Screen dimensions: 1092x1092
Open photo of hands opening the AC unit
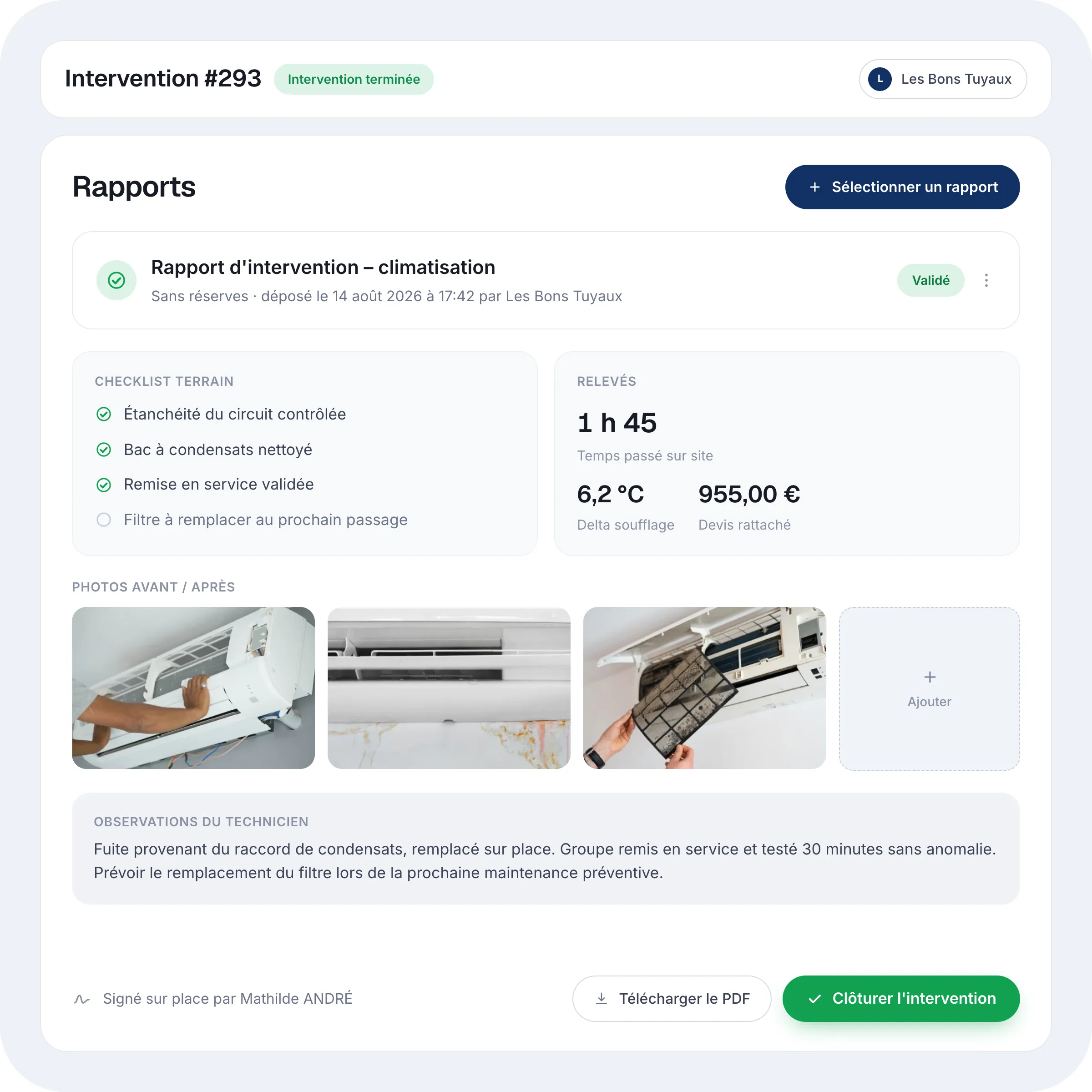coord(193,688)
